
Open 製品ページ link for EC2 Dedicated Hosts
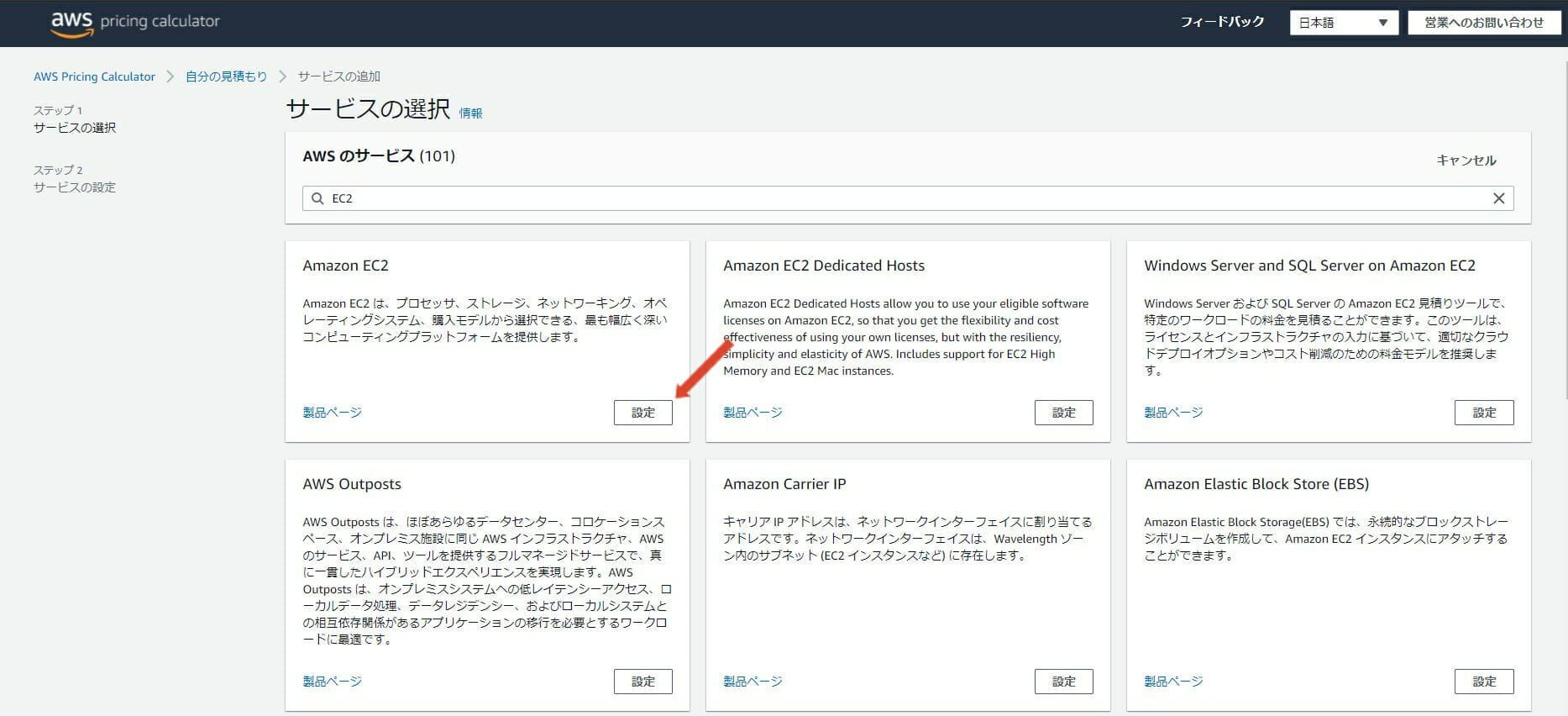[753, 413]
